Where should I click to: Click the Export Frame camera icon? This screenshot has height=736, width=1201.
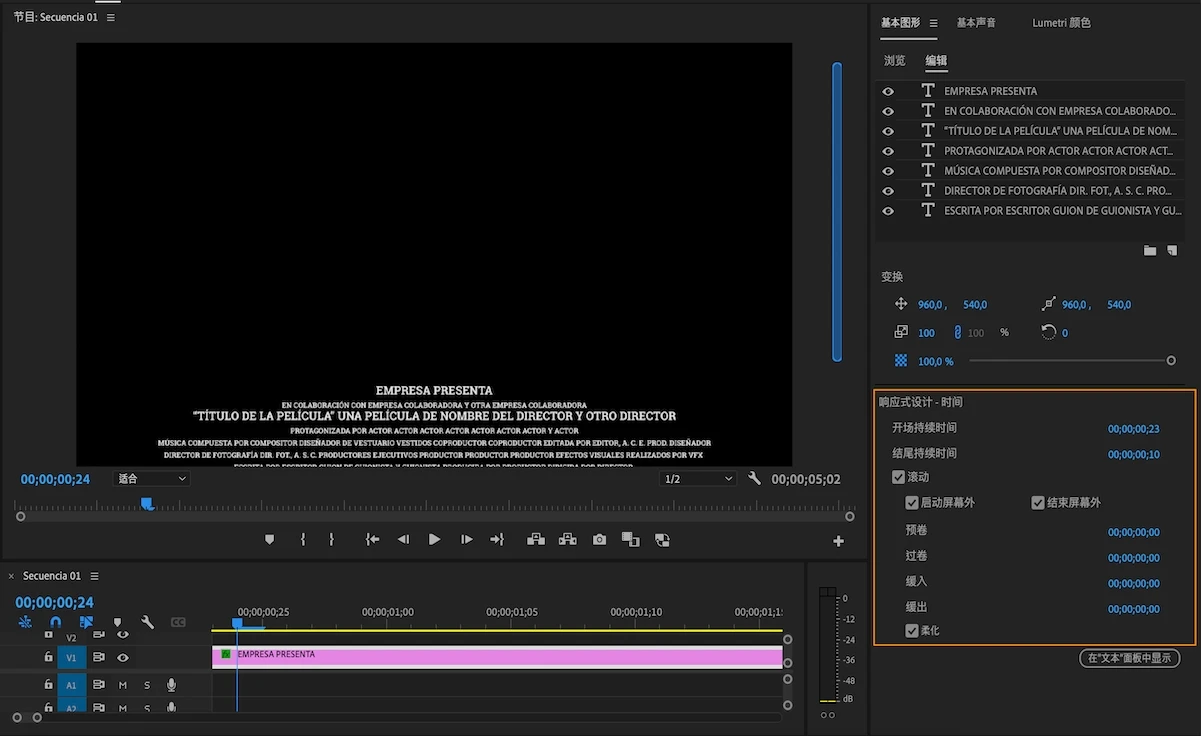(599, 540)
